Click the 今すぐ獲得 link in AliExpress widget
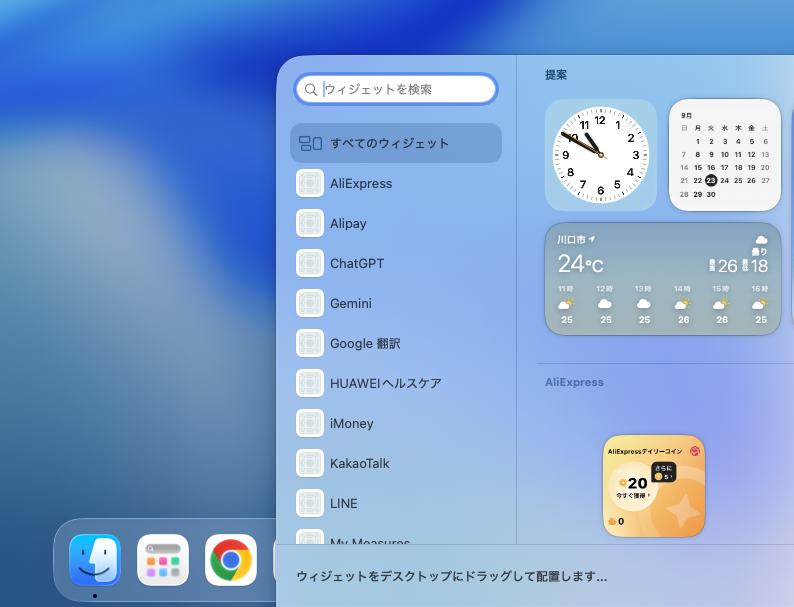 (x=633, y=496)
